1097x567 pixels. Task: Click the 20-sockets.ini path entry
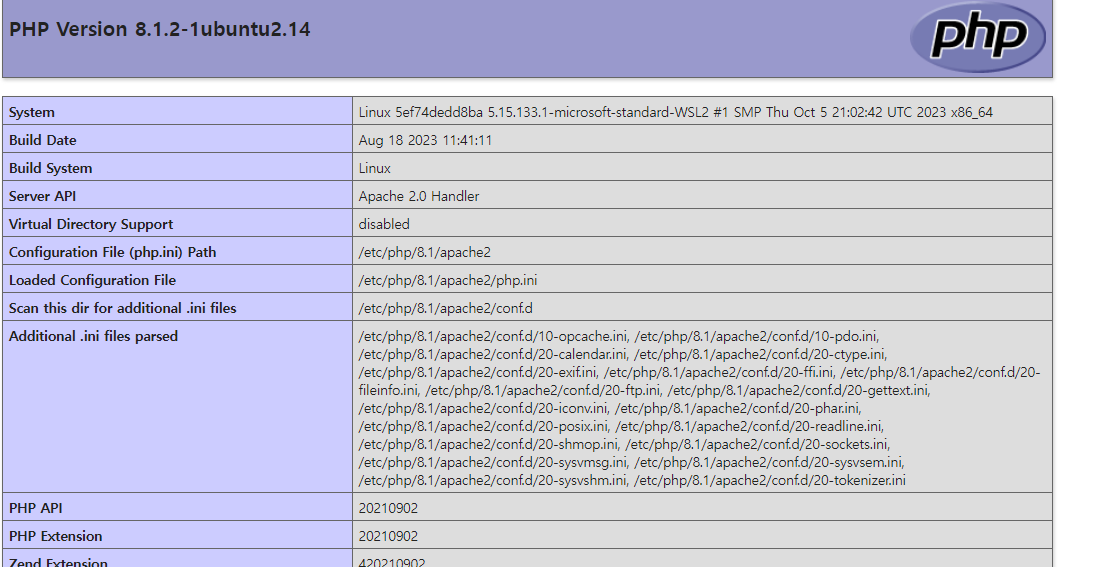757,444
